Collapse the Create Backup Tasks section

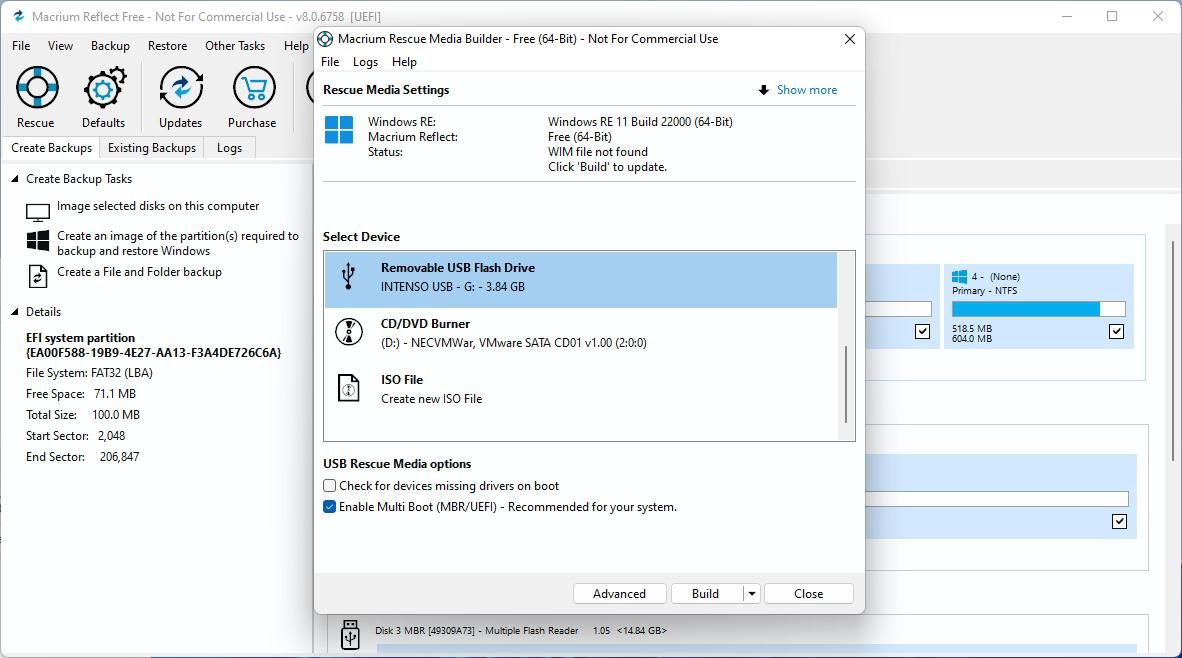click(x=14, y=179)
